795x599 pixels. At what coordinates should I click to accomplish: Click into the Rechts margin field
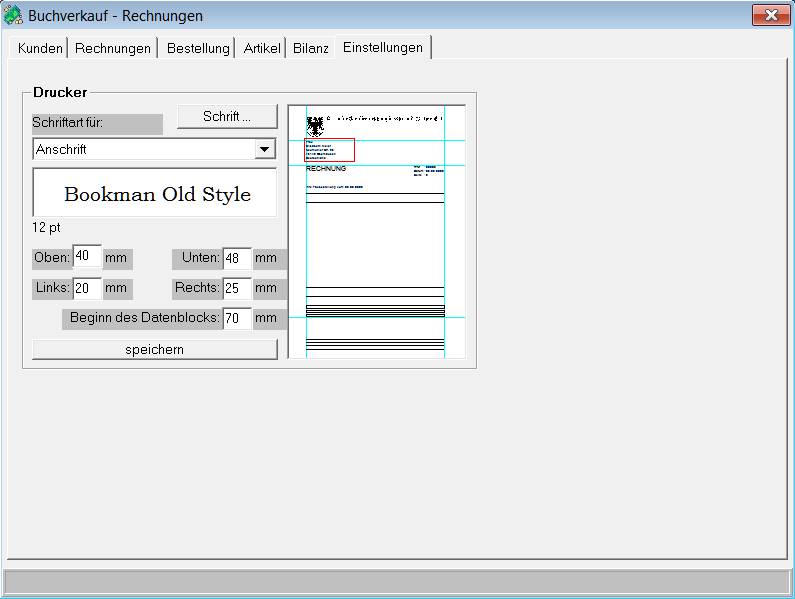click(x=237, y=289)
